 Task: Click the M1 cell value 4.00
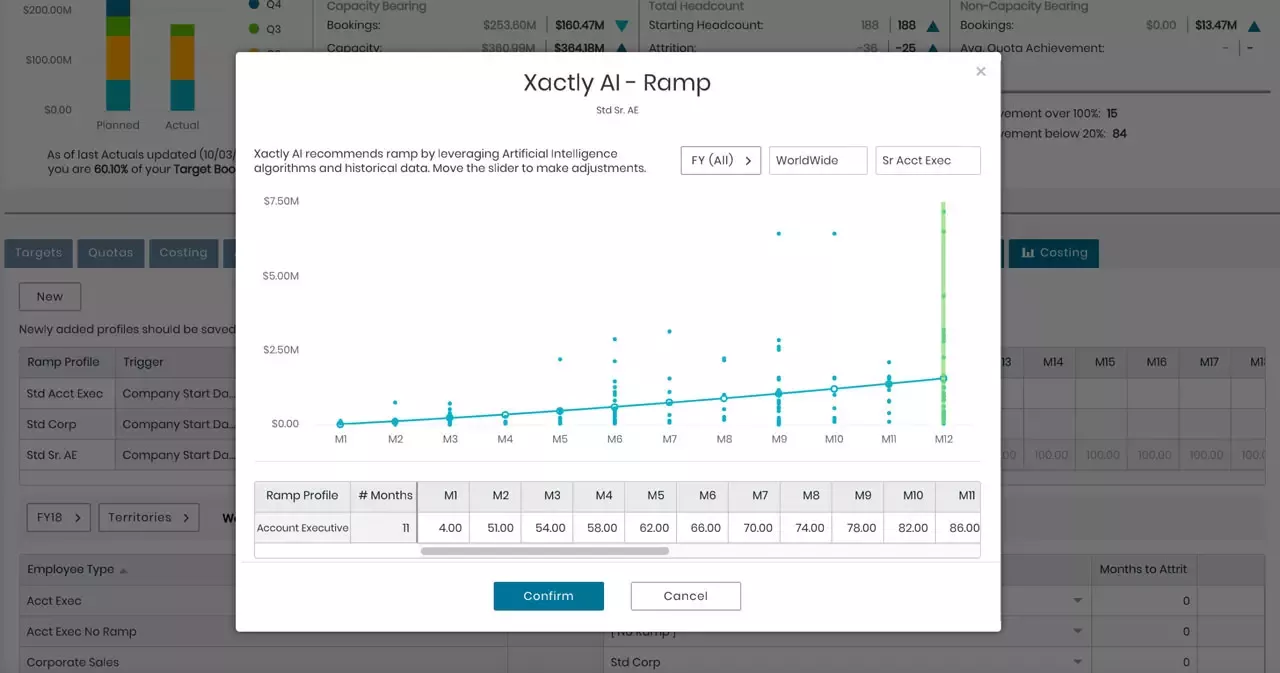[x=443, y=528]
